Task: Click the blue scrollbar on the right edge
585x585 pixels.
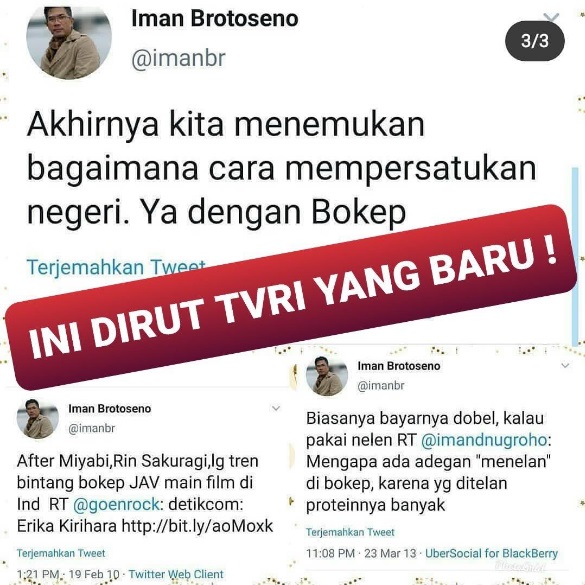Action: (575, 257)
